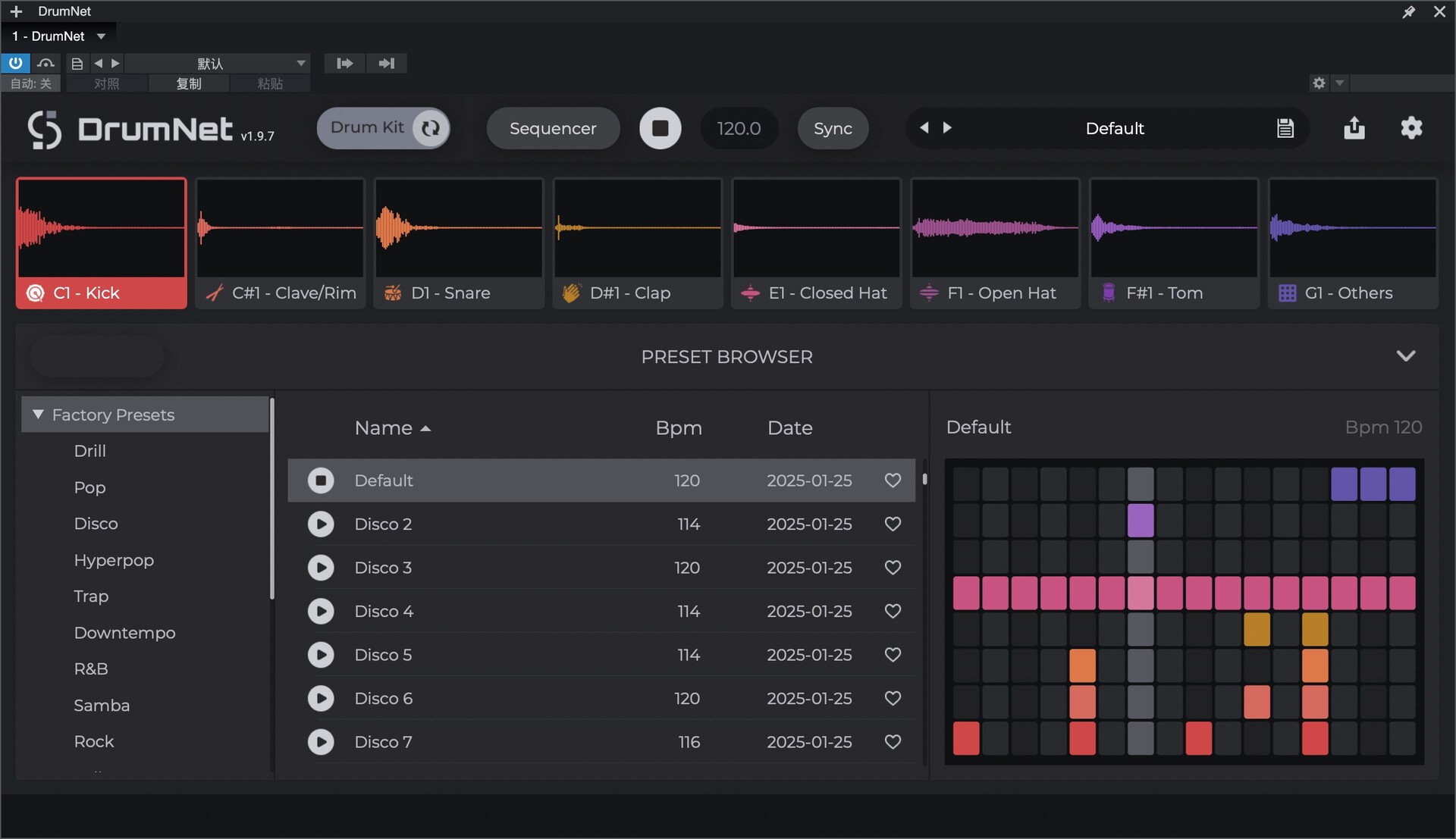
Task: Click the export share icon
Action: (1354, 128)
